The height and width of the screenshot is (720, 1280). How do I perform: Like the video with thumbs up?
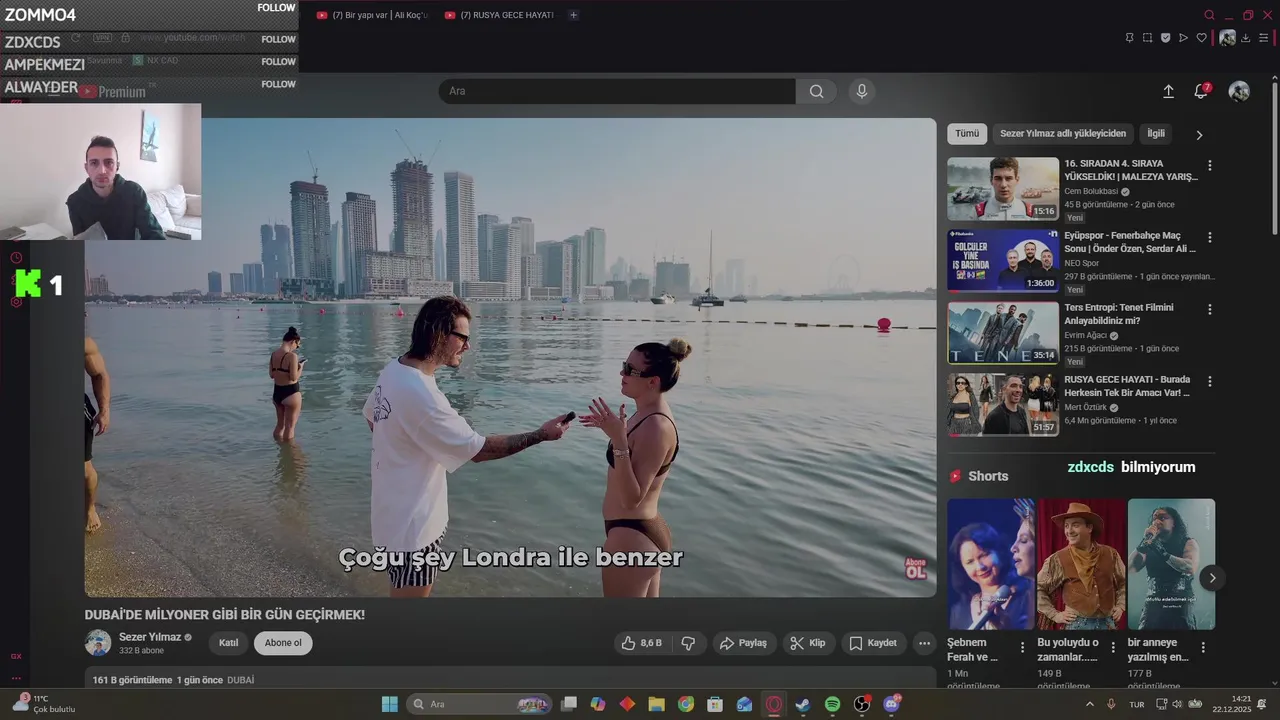(x=641, y=643)
